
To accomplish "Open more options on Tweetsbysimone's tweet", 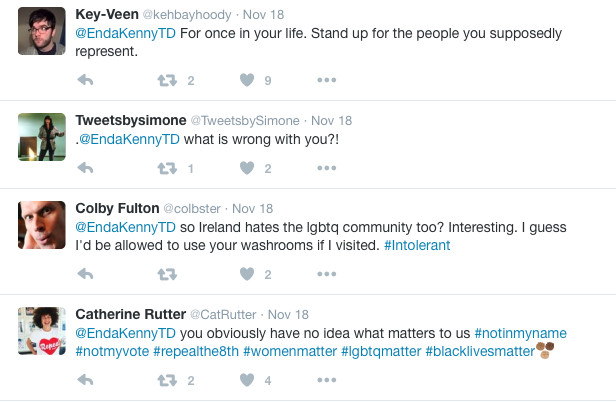I will click(x=326, y=168).
